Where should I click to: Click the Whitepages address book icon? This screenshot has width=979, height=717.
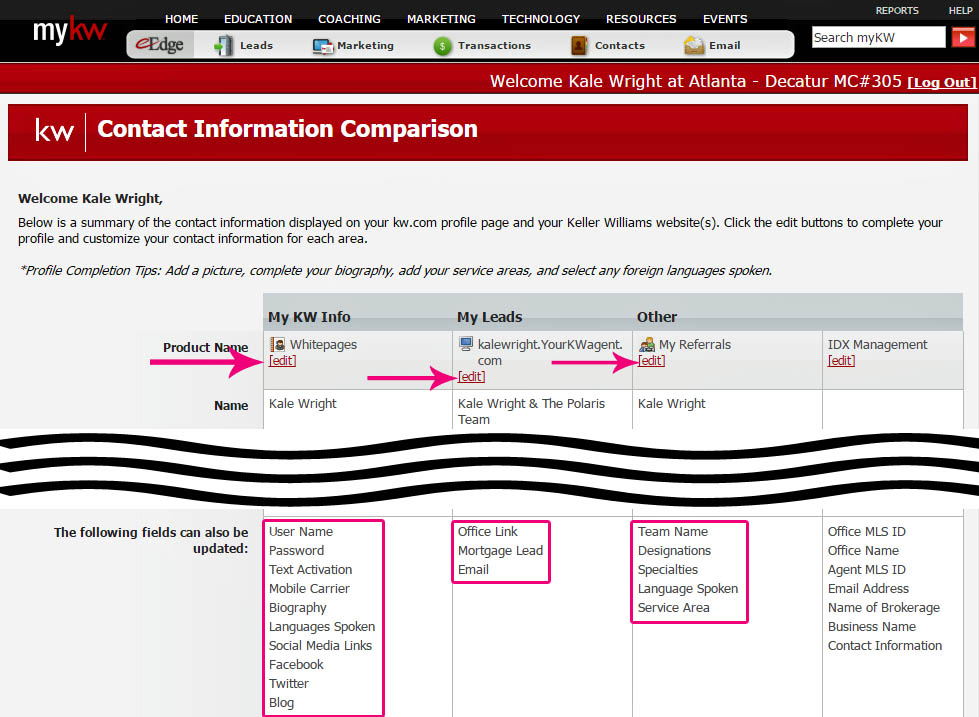pos(277,344)
